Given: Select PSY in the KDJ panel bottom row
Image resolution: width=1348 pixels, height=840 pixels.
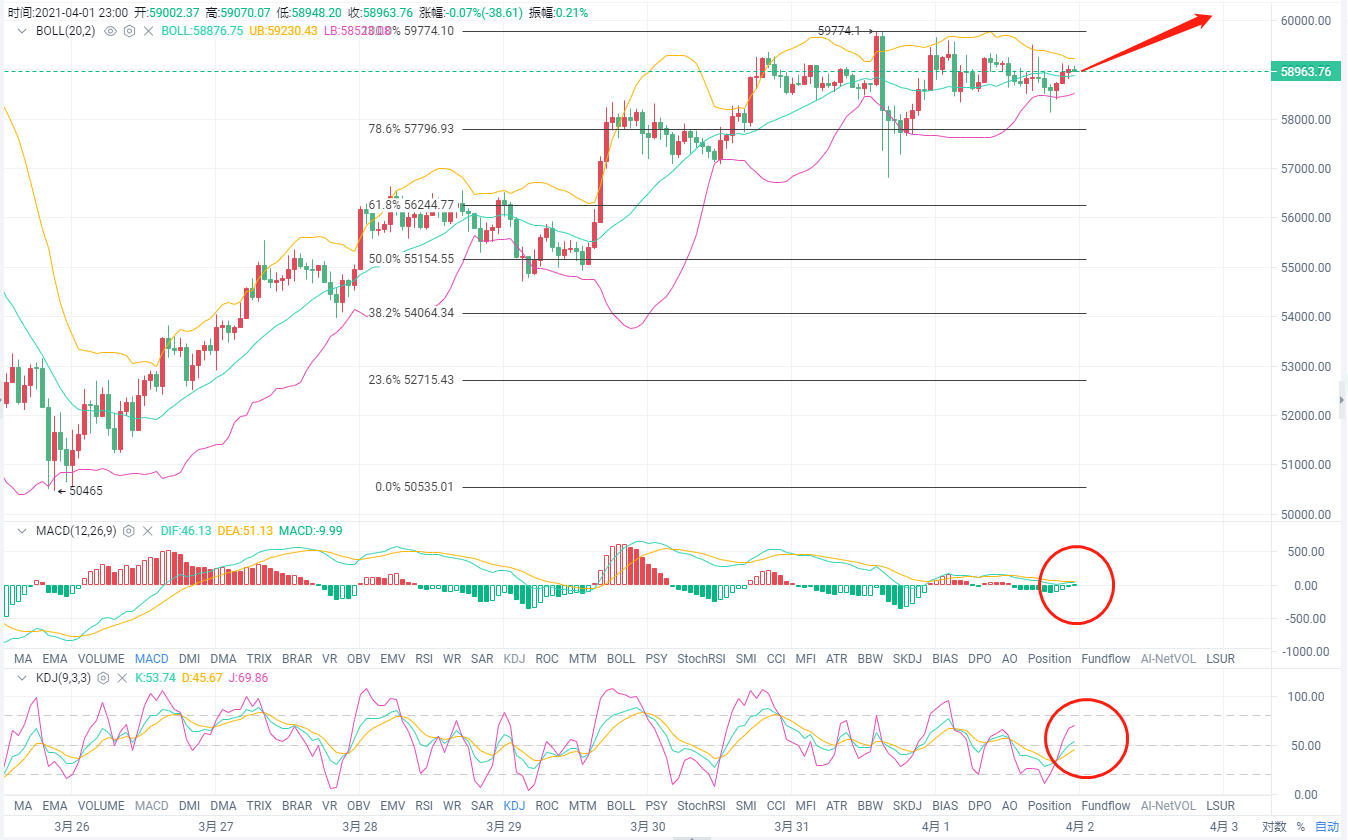Looking at the screenshot, I should coord(656,806).
